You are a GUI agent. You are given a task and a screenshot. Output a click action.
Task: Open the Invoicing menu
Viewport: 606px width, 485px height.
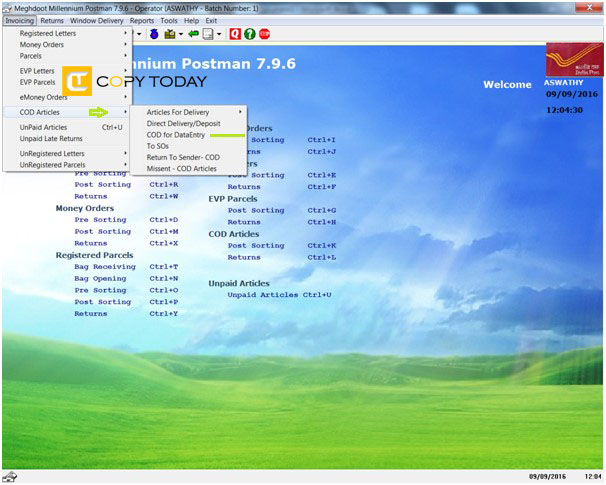pyautogui.click(x=19, y=20)
